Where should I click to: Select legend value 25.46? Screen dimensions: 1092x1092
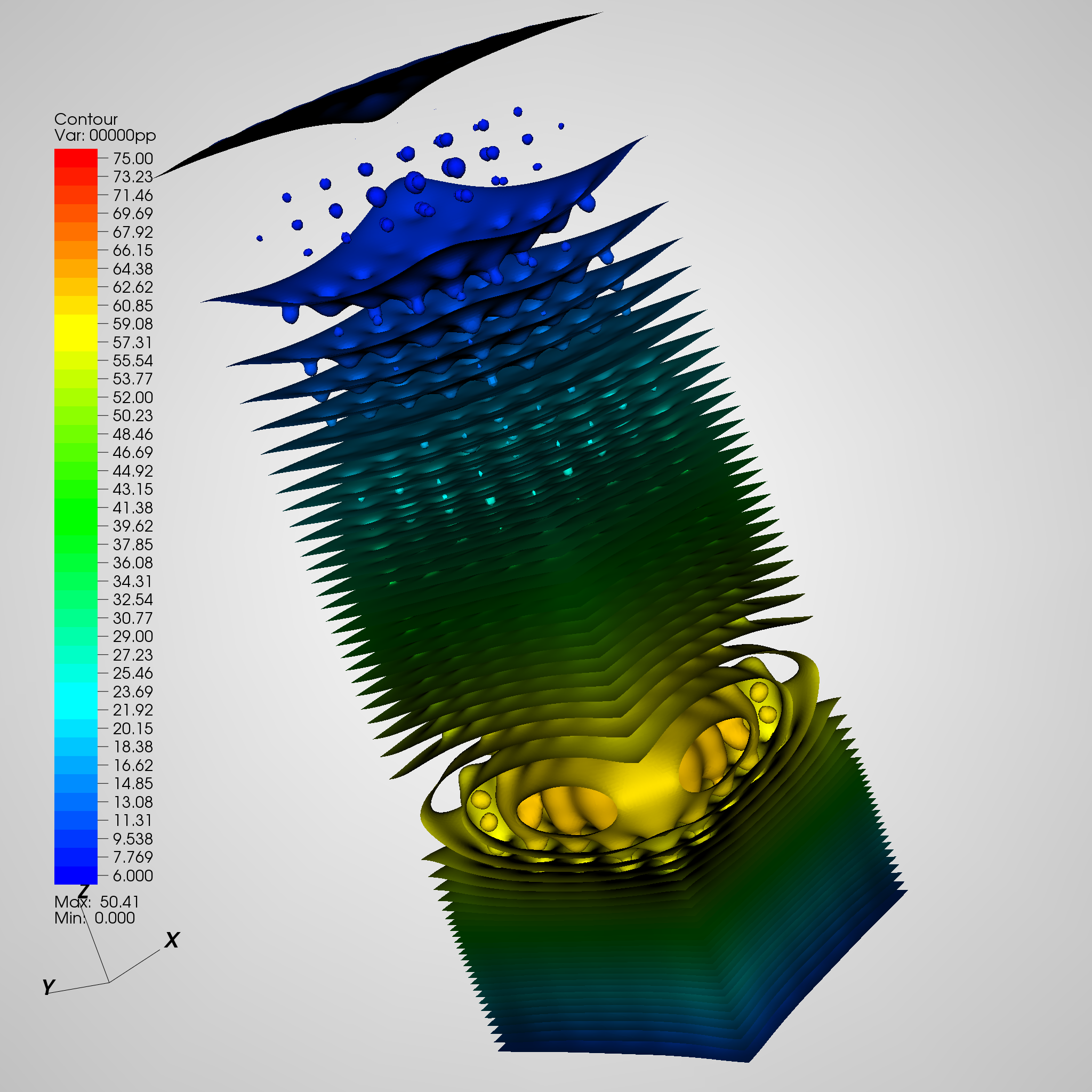133,672
